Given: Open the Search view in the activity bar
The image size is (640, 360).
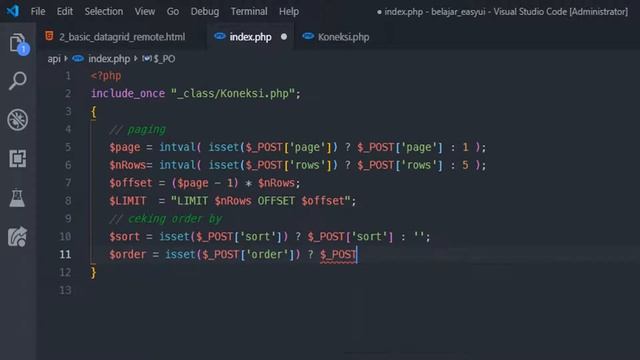Looking at the screenshot, I should [18, 81].
